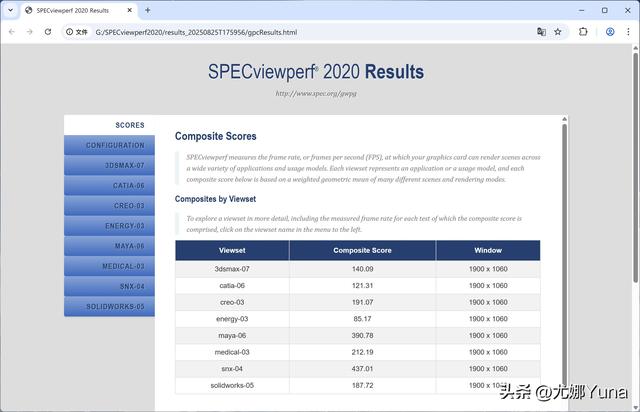This screenshot has width=640, height=412.
Task: Open the 3DSMAX-07 sidebar tab
Action: click(x=109, y=165)
